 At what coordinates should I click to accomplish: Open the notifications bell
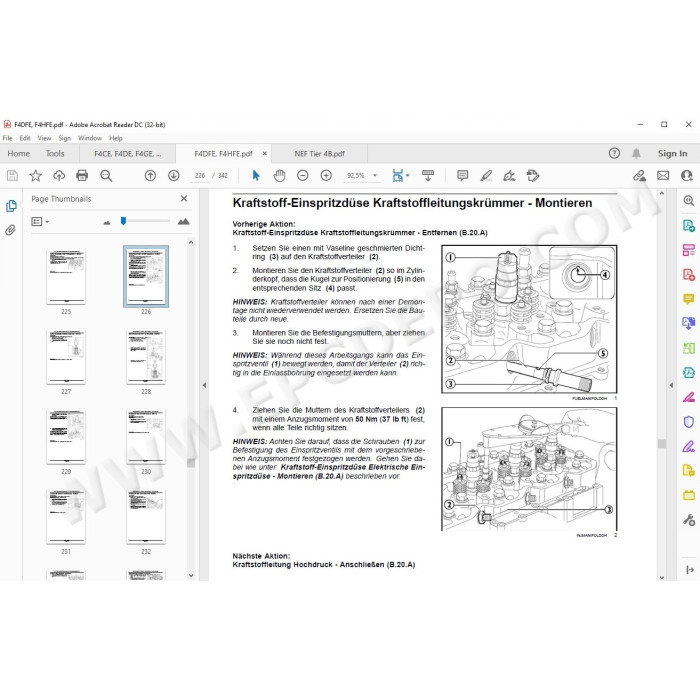click(x=636, y=154)
